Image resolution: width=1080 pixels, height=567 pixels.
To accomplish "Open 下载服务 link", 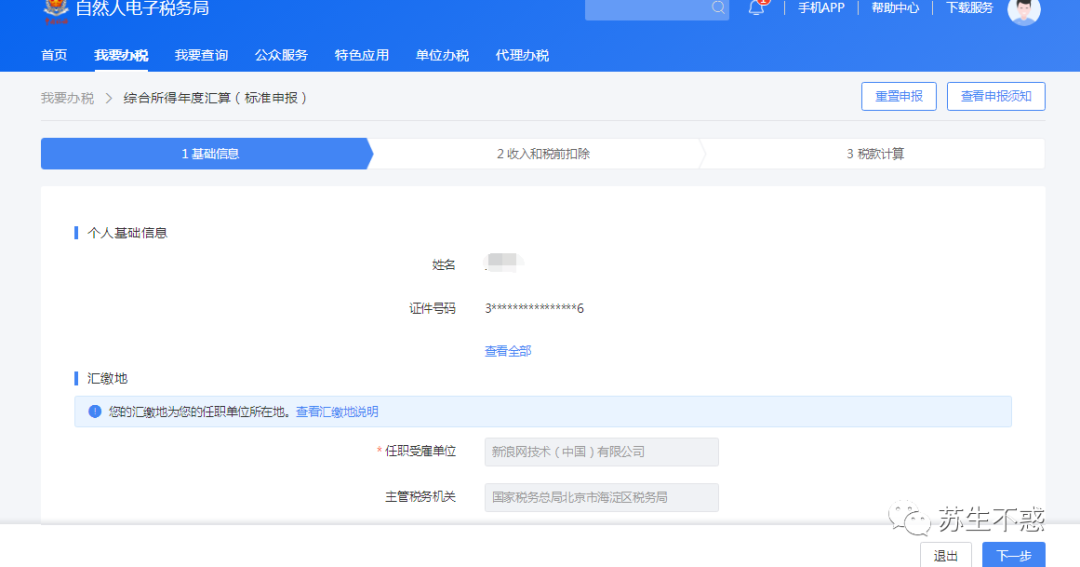I will pos(969,8).
